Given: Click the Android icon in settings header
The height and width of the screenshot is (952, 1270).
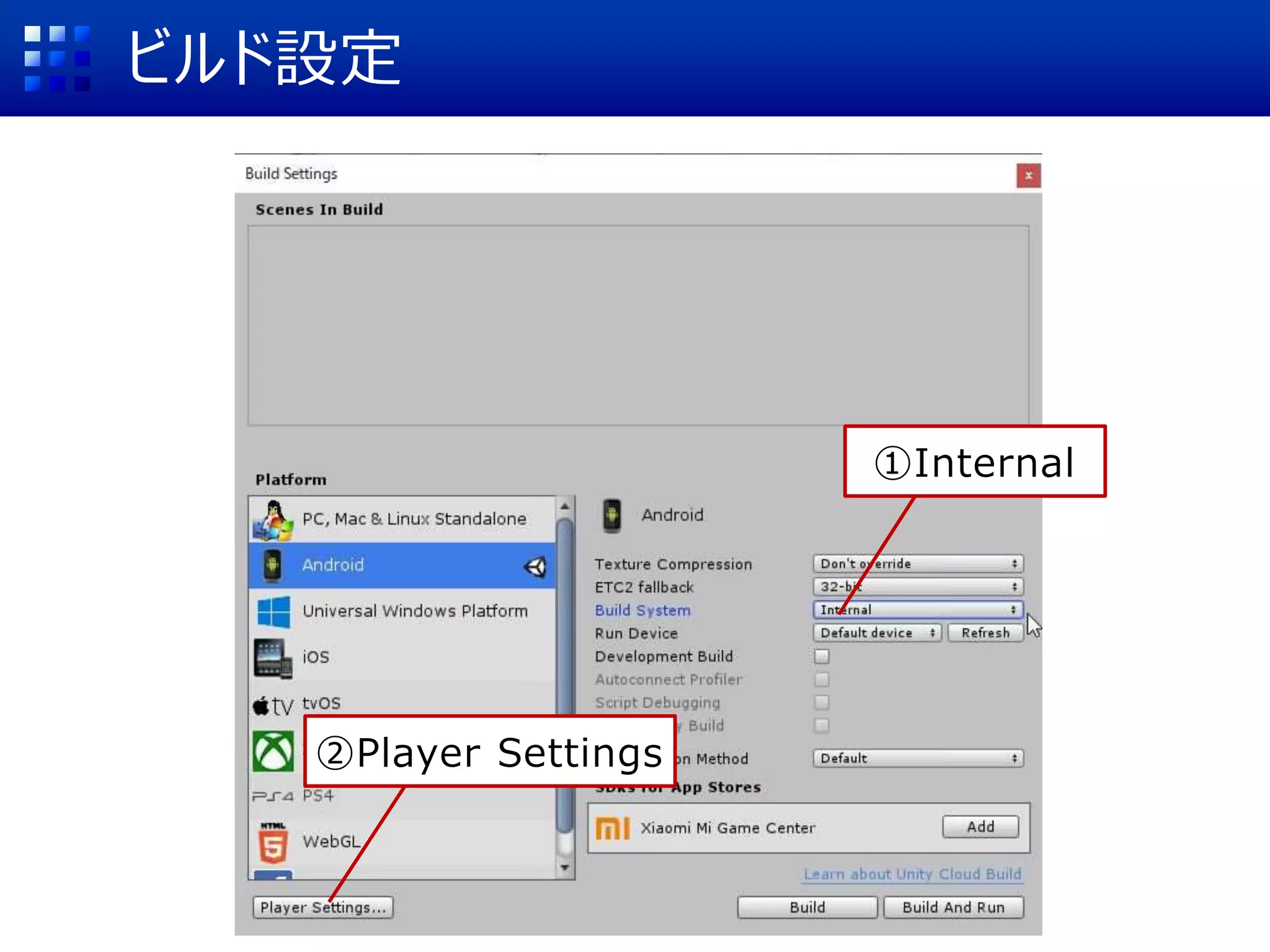Looking at the screenshot, I should [612, 516].
